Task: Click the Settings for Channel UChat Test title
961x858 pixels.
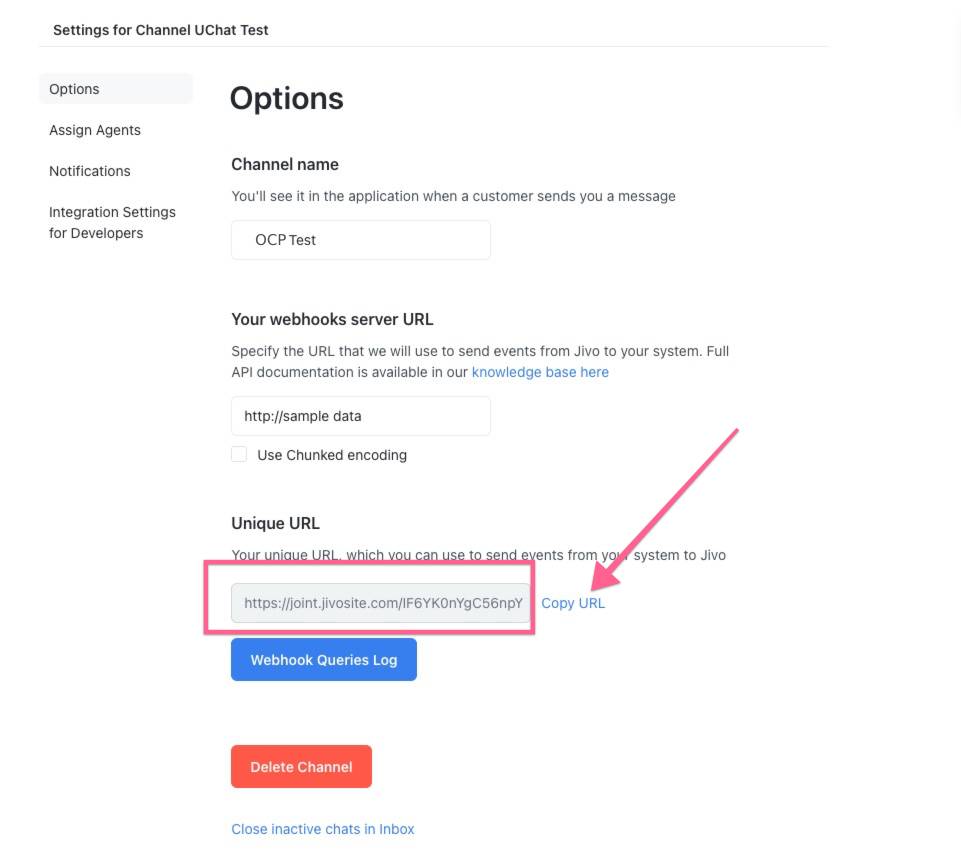Action: point(161,30)
